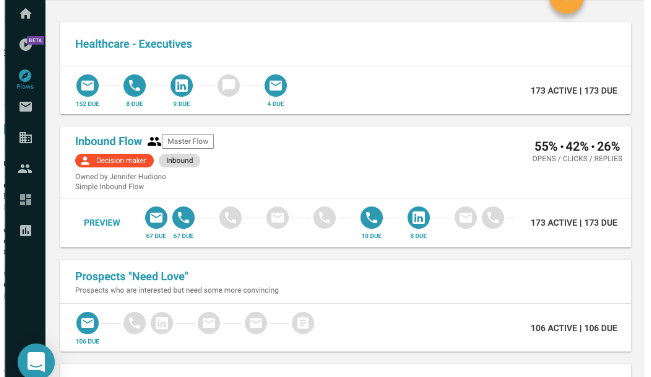Open the Inbound Flow title link
This screenshot has height=377, width=651.
[108, 141]
